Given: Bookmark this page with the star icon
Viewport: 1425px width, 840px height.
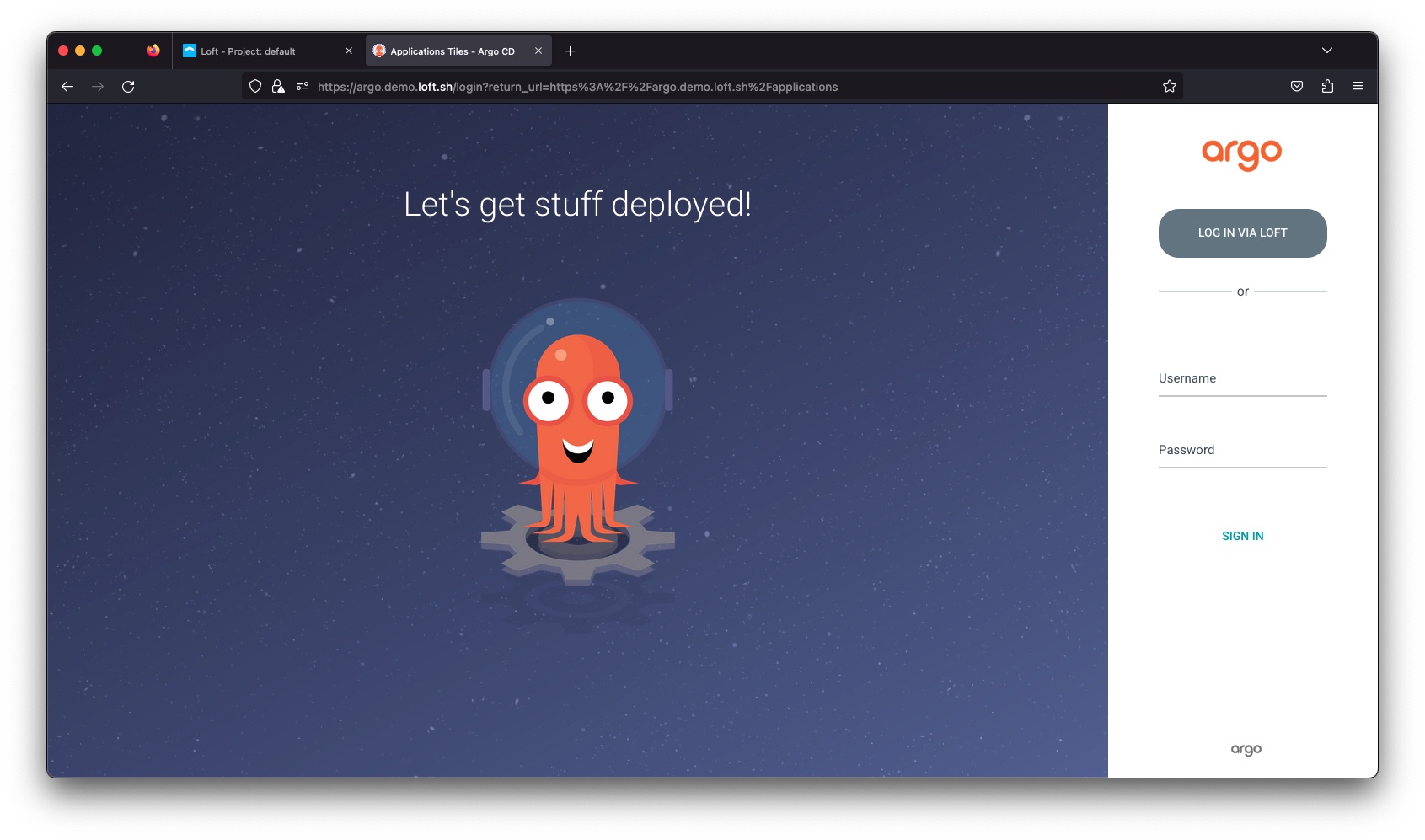Looking at the screenshot, I should 1170,87.
